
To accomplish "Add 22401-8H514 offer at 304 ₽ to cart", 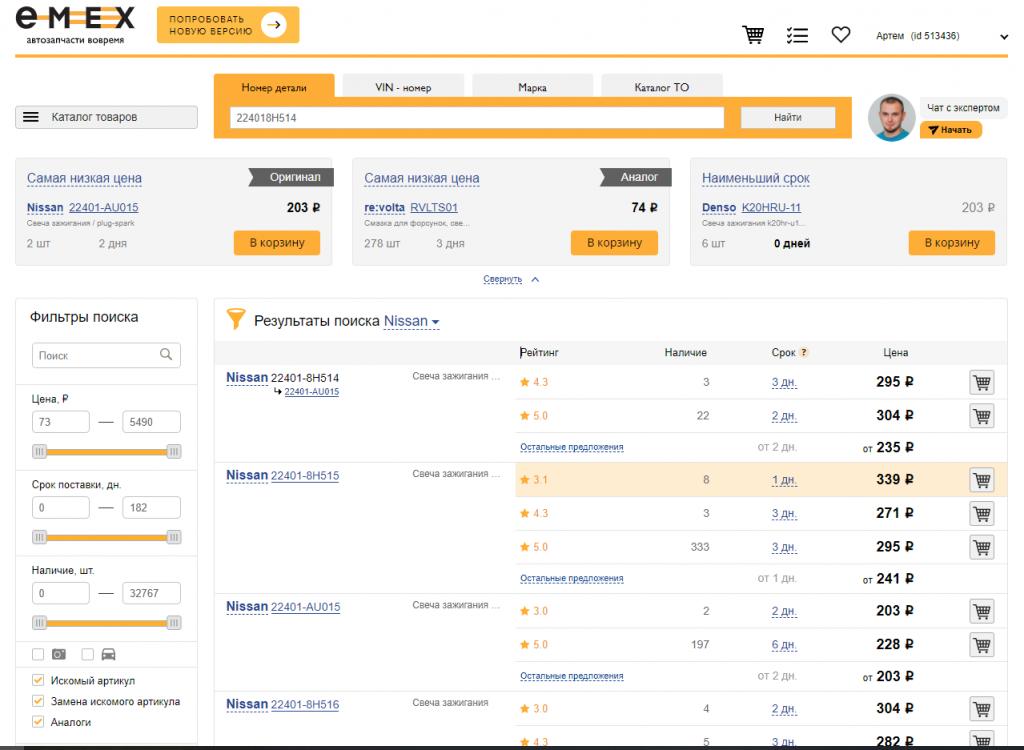I will pos(982,416).
